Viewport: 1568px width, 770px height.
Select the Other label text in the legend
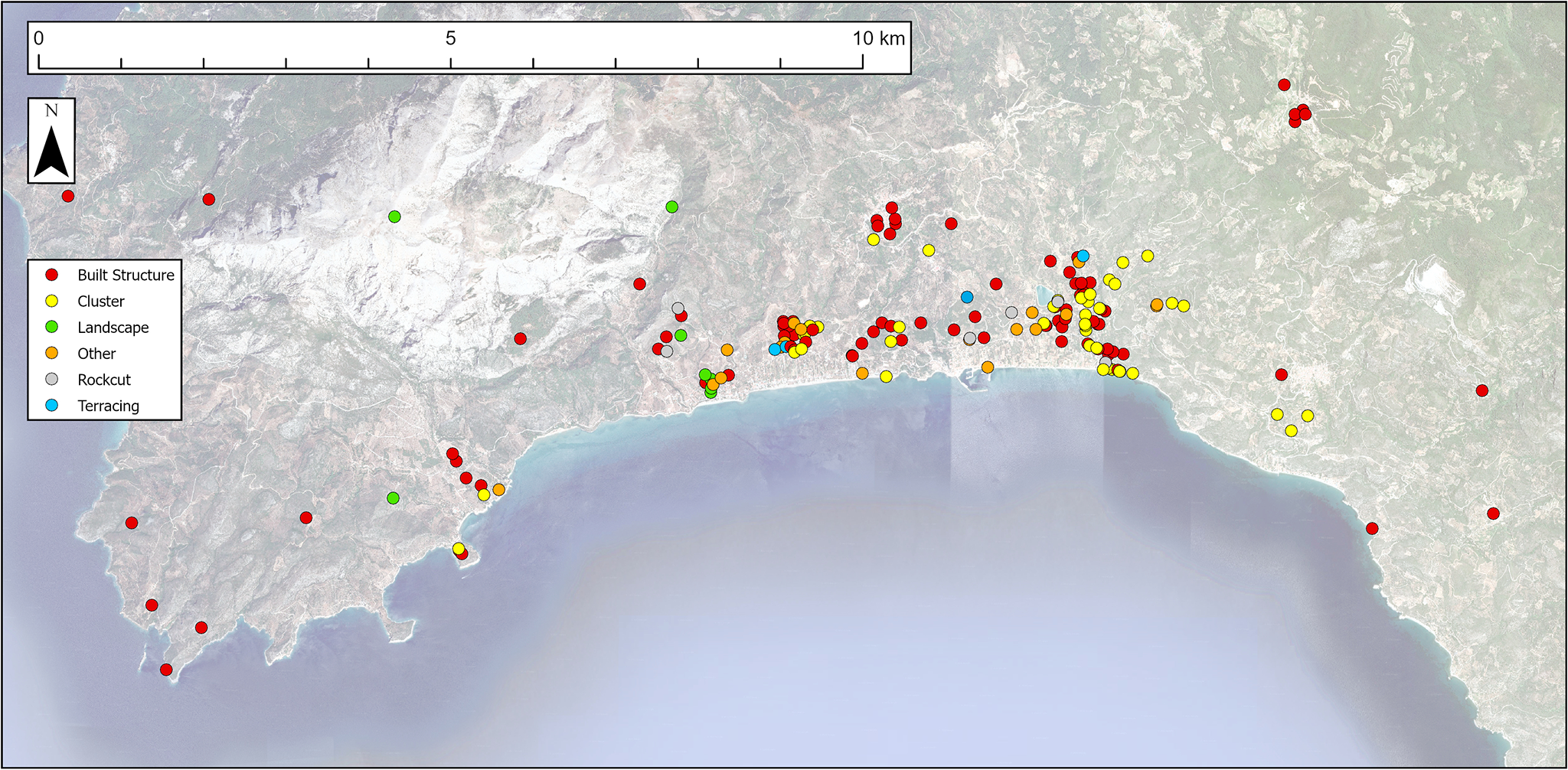tap(96, 353)
